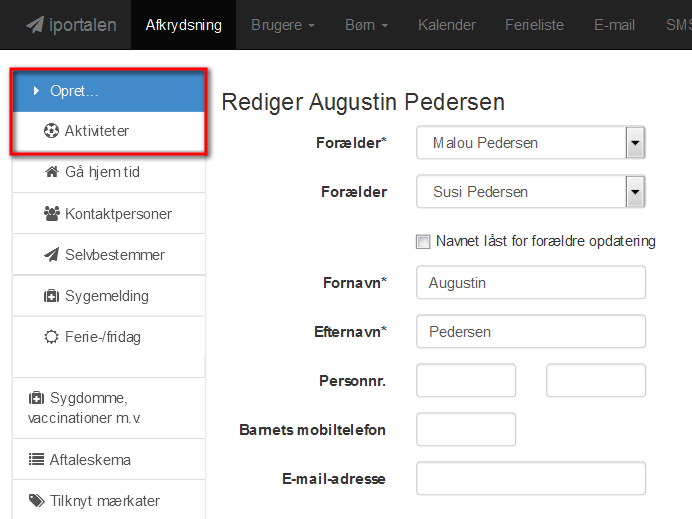Click the Fornavn field containing Augustin
The height and width of the screenshot is (519, 692).
click(530, 282)
